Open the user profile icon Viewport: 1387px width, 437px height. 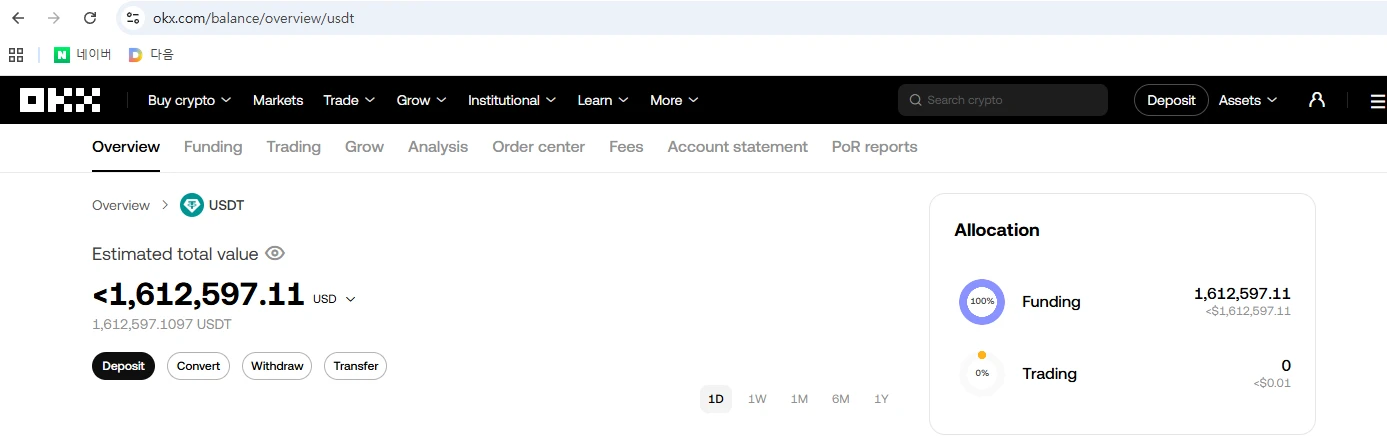[1317, 100]
